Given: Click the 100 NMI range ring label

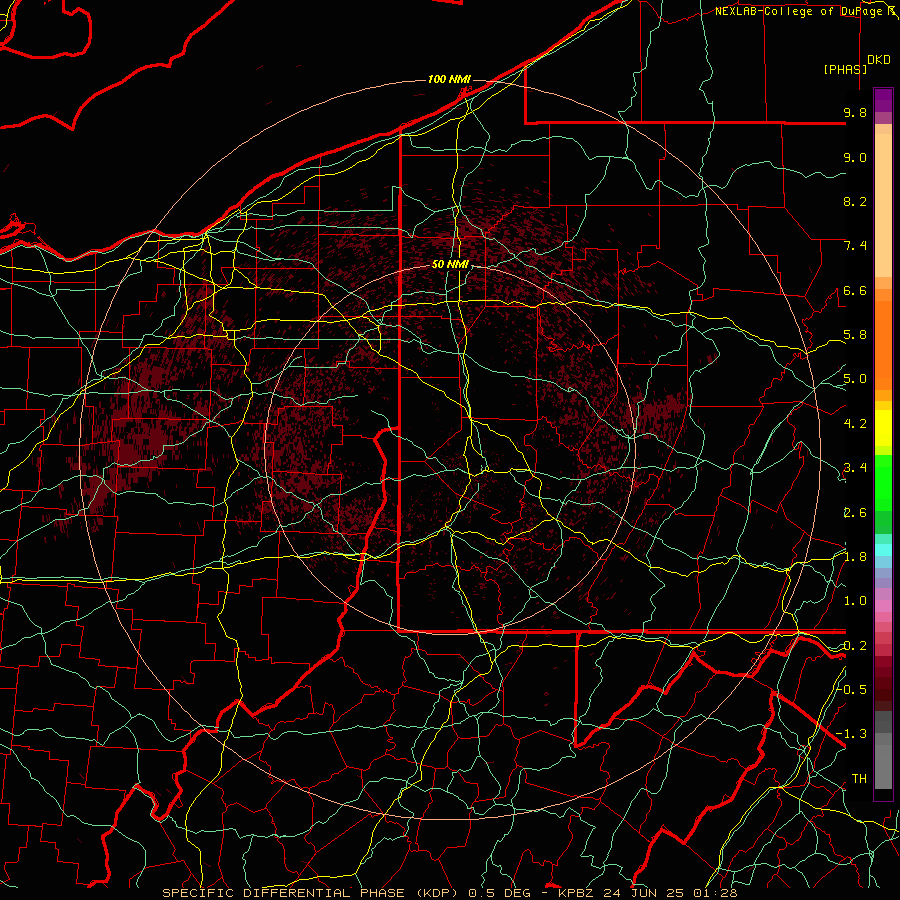Looking at the screenshot, I should click(x=449, y=79).
